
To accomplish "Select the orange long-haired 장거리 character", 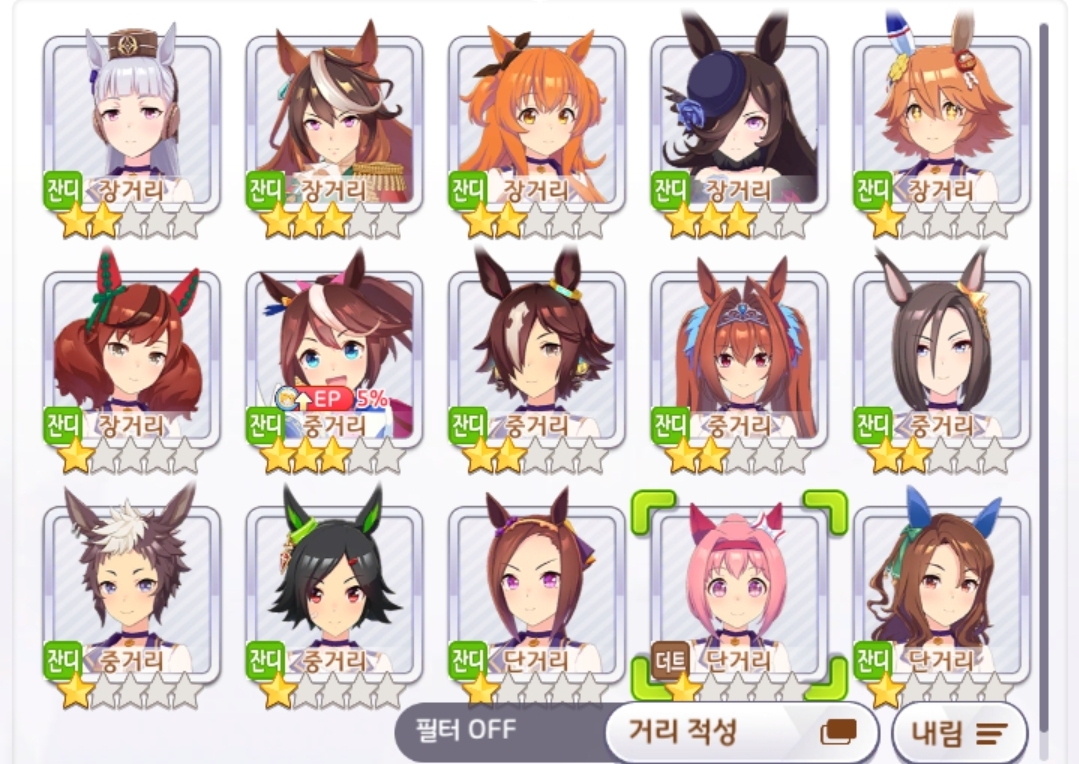I will (x=537, y=124).
